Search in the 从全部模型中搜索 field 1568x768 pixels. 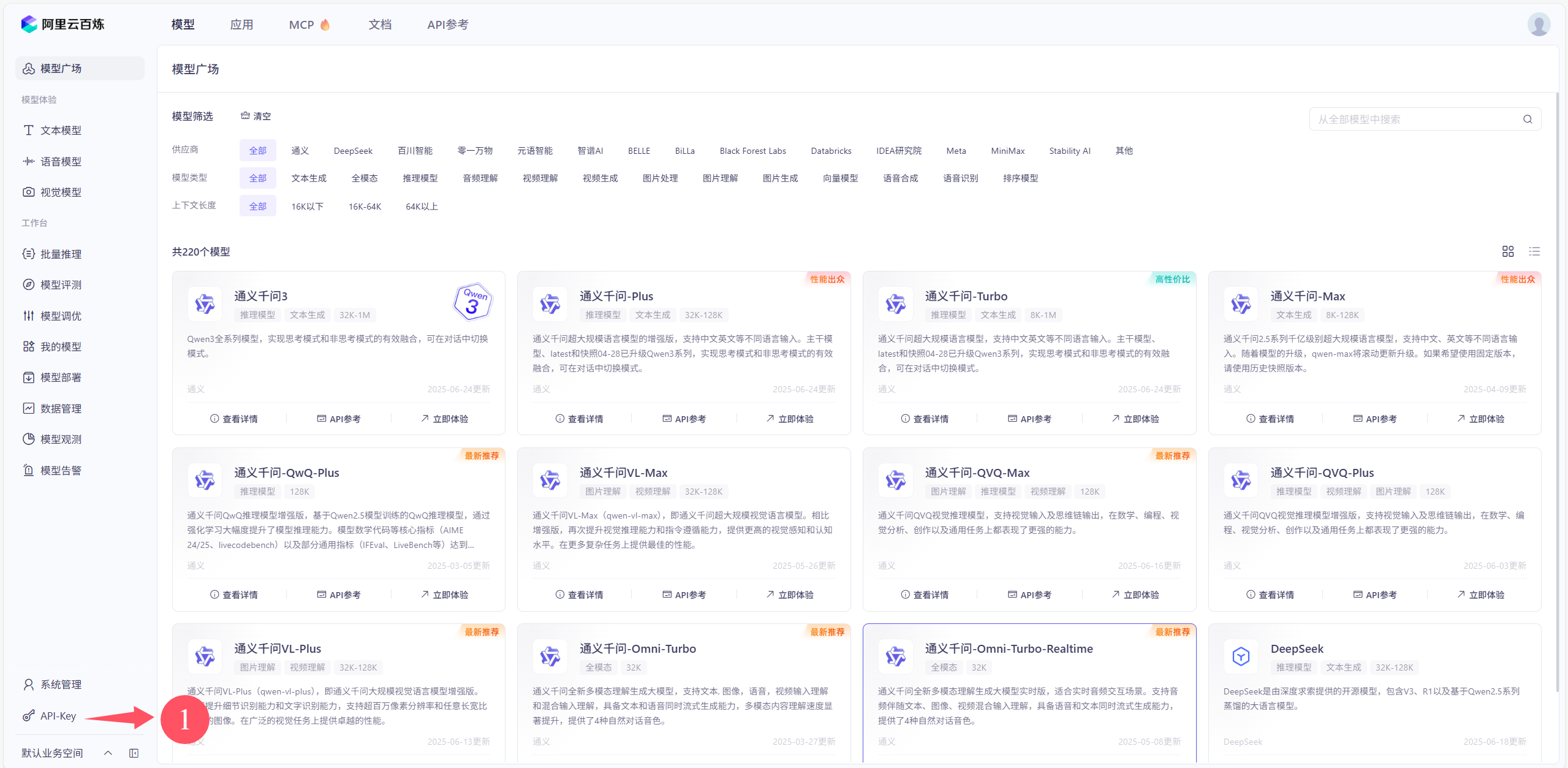[1425, 120]
